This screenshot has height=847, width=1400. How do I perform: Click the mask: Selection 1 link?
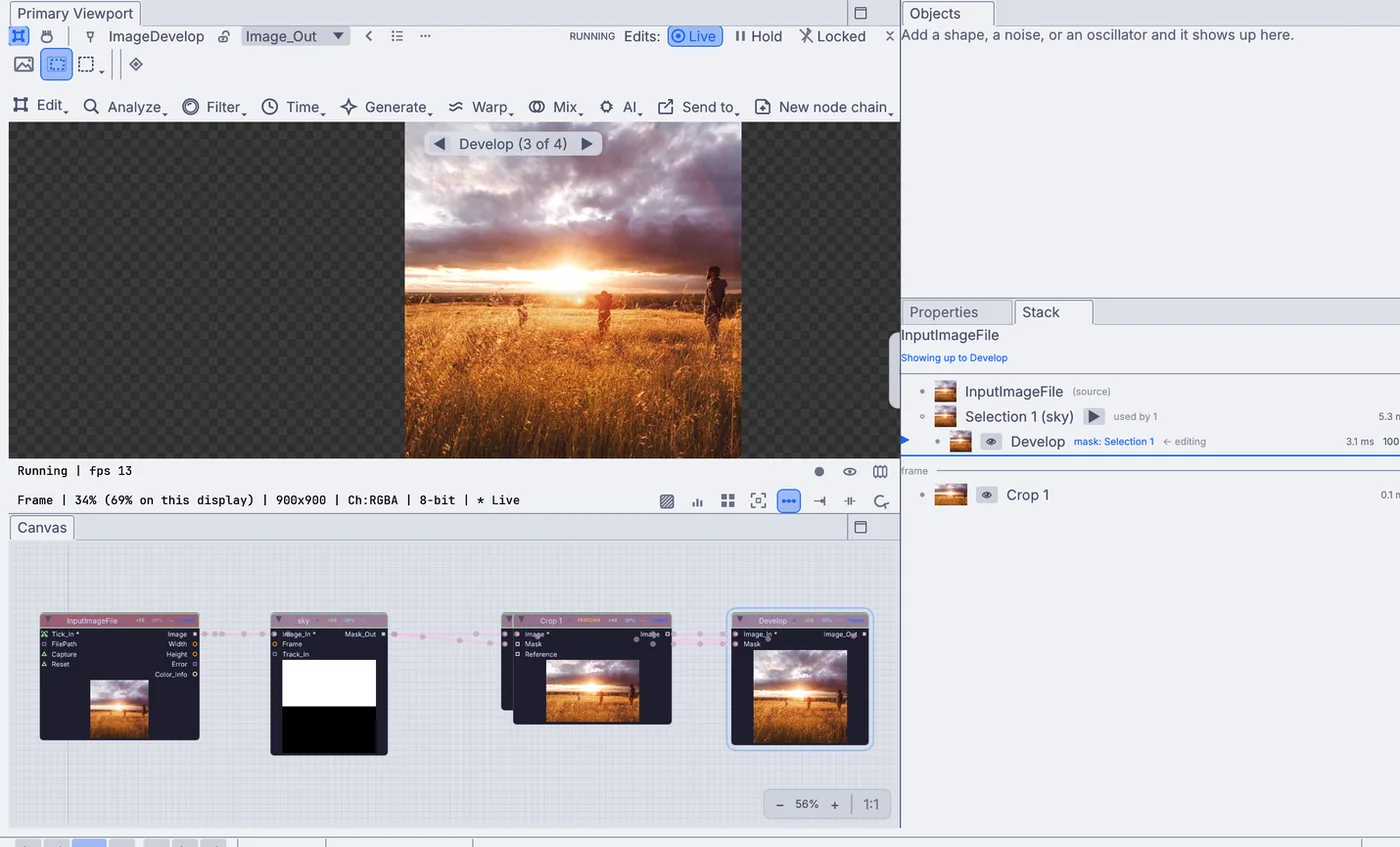[x=1113, y=441]
